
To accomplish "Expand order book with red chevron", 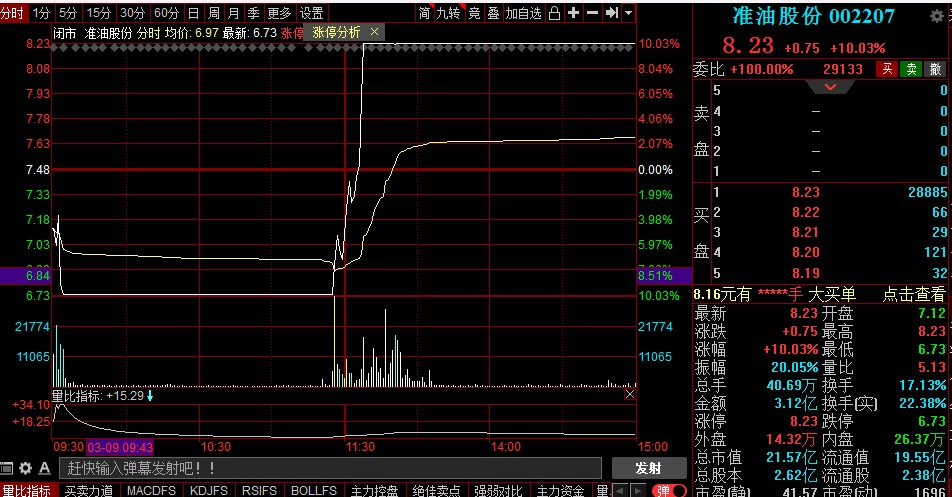I will [x=828, y=88].
